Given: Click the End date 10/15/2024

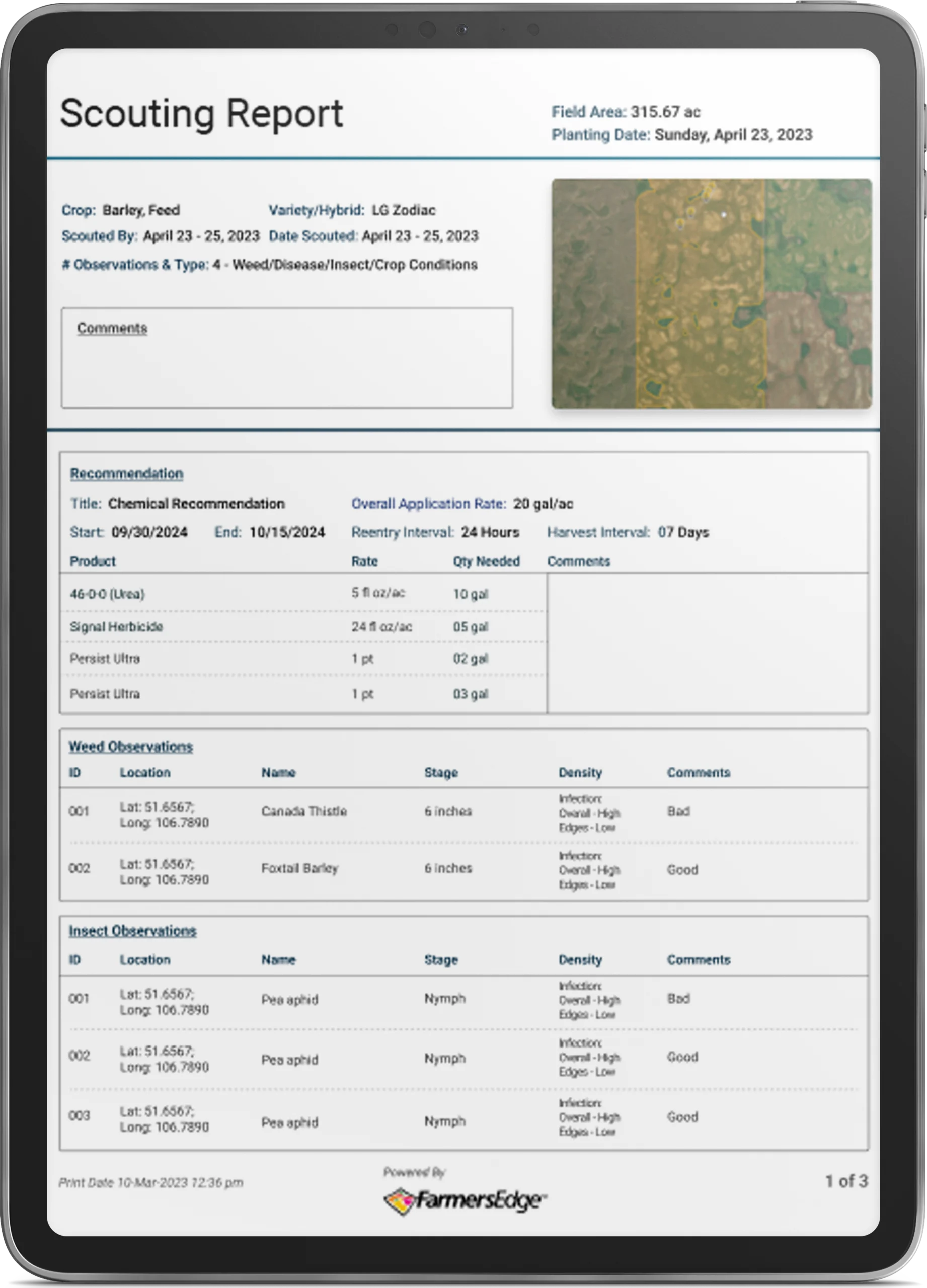Looking at the screenshot, I should [x=287, y=532].
